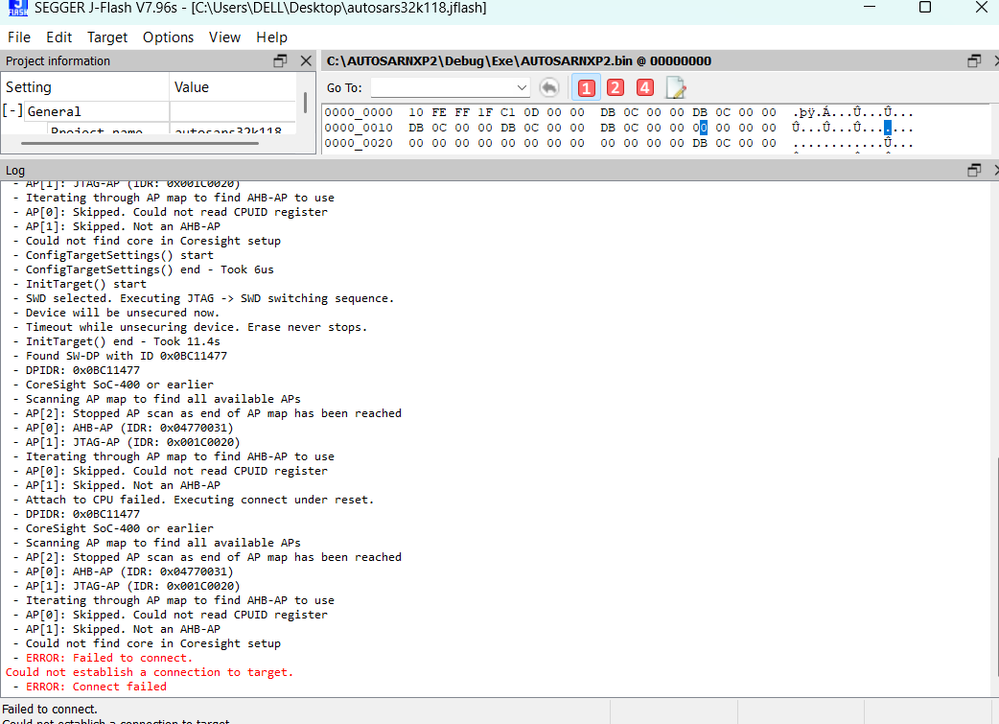This screenshot has width=999, height=724.
Task: Click 'Could not establish a connection to target.' line
Action: click(x=149, y=672)
